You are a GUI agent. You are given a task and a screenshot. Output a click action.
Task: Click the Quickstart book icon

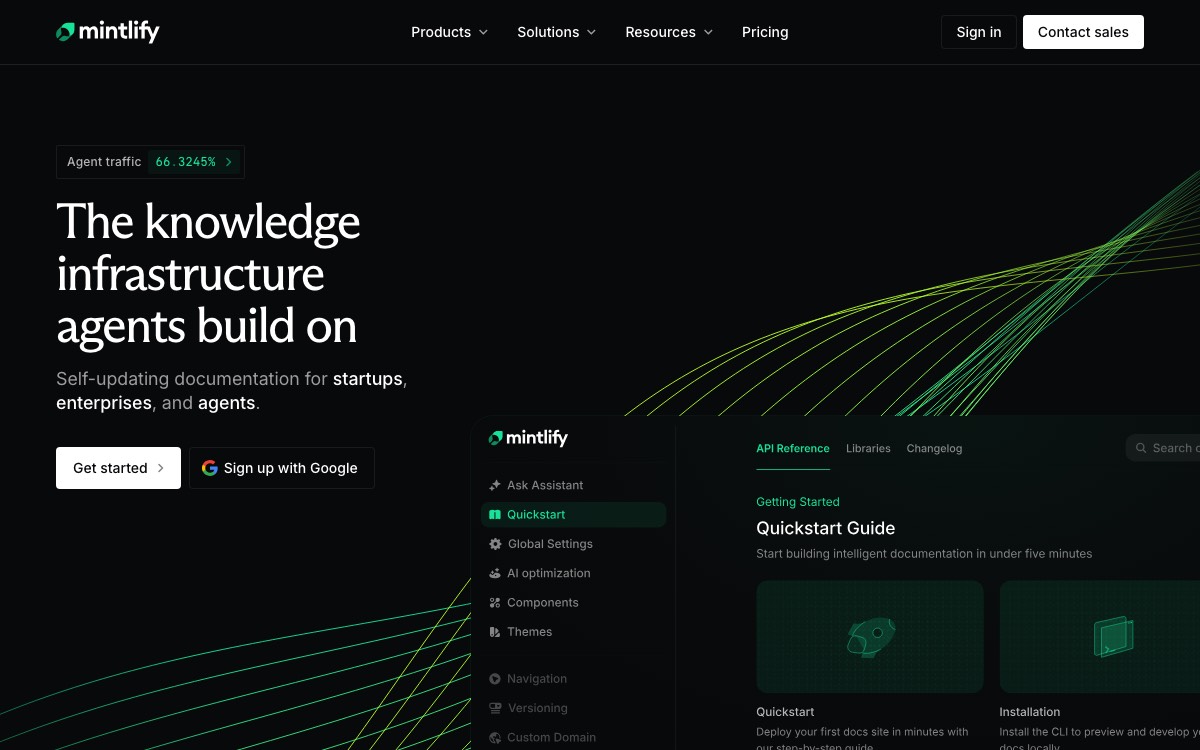495,514
